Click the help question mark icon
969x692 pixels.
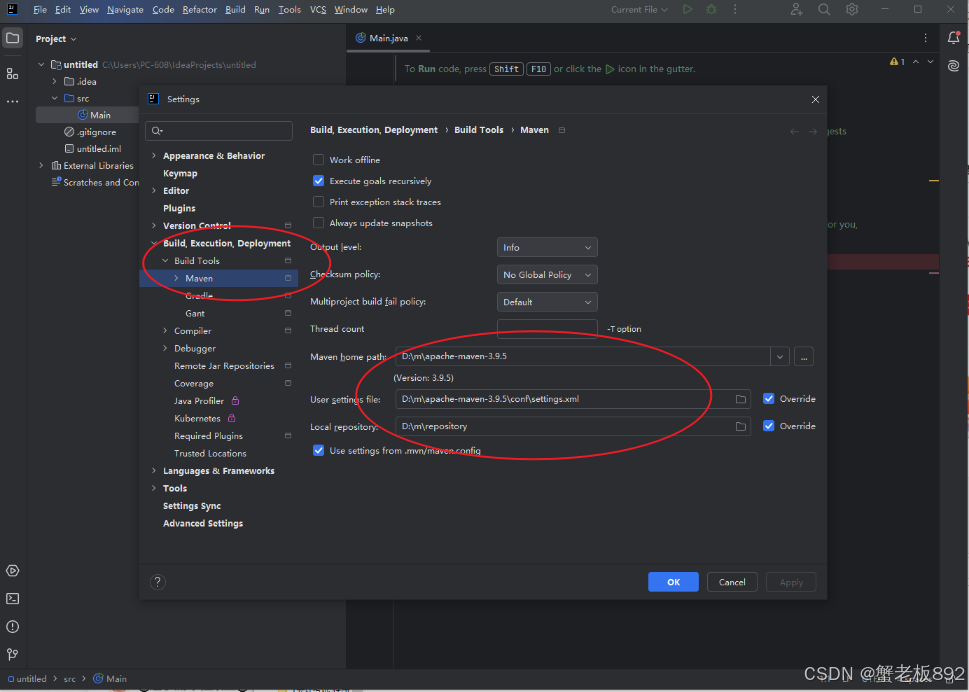(158, 581)
